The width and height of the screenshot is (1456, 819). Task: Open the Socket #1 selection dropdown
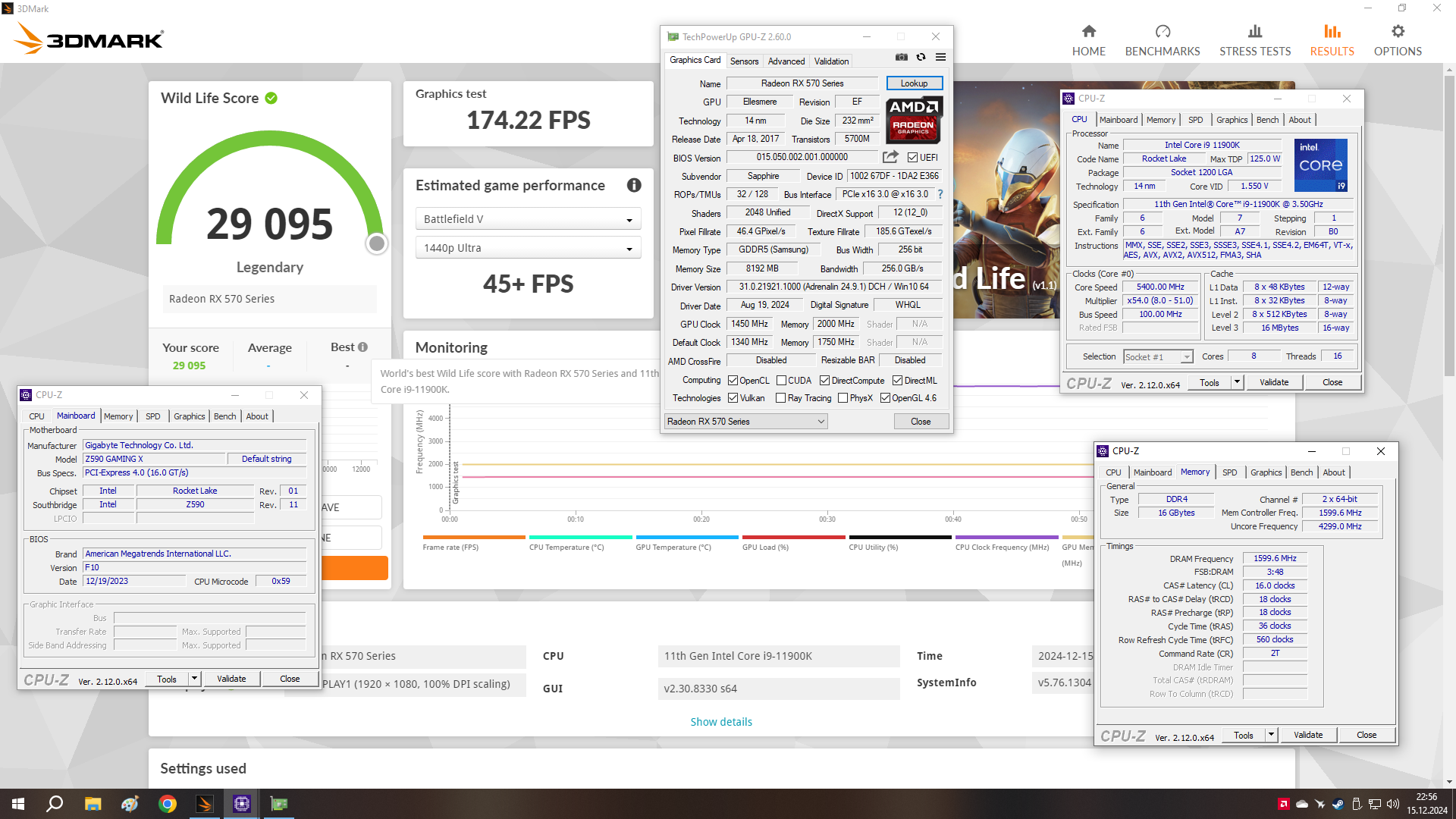point(1158,356)
